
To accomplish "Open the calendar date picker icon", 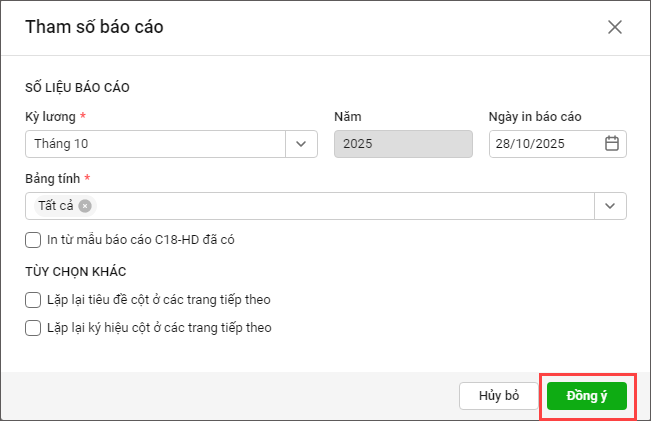I will [x=612, y=144].
